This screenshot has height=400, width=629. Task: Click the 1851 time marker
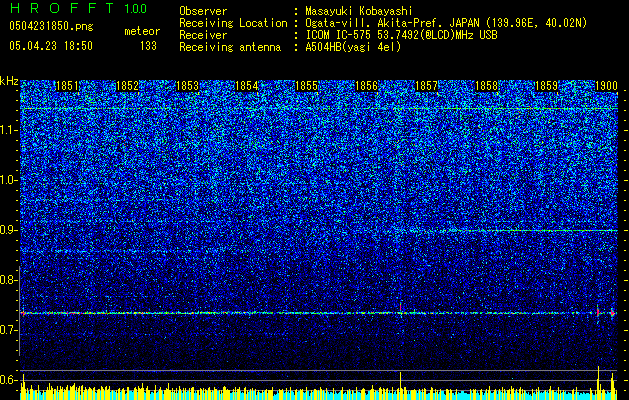click(67, 86)
